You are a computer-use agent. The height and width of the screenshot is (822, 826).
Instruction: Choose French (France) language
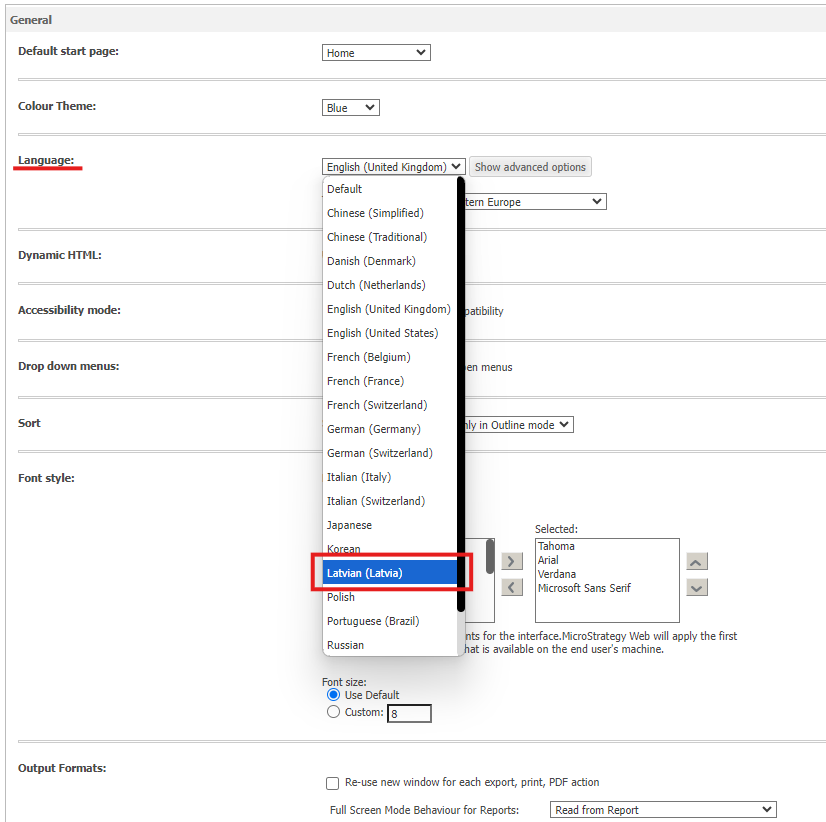click(390, 381)
